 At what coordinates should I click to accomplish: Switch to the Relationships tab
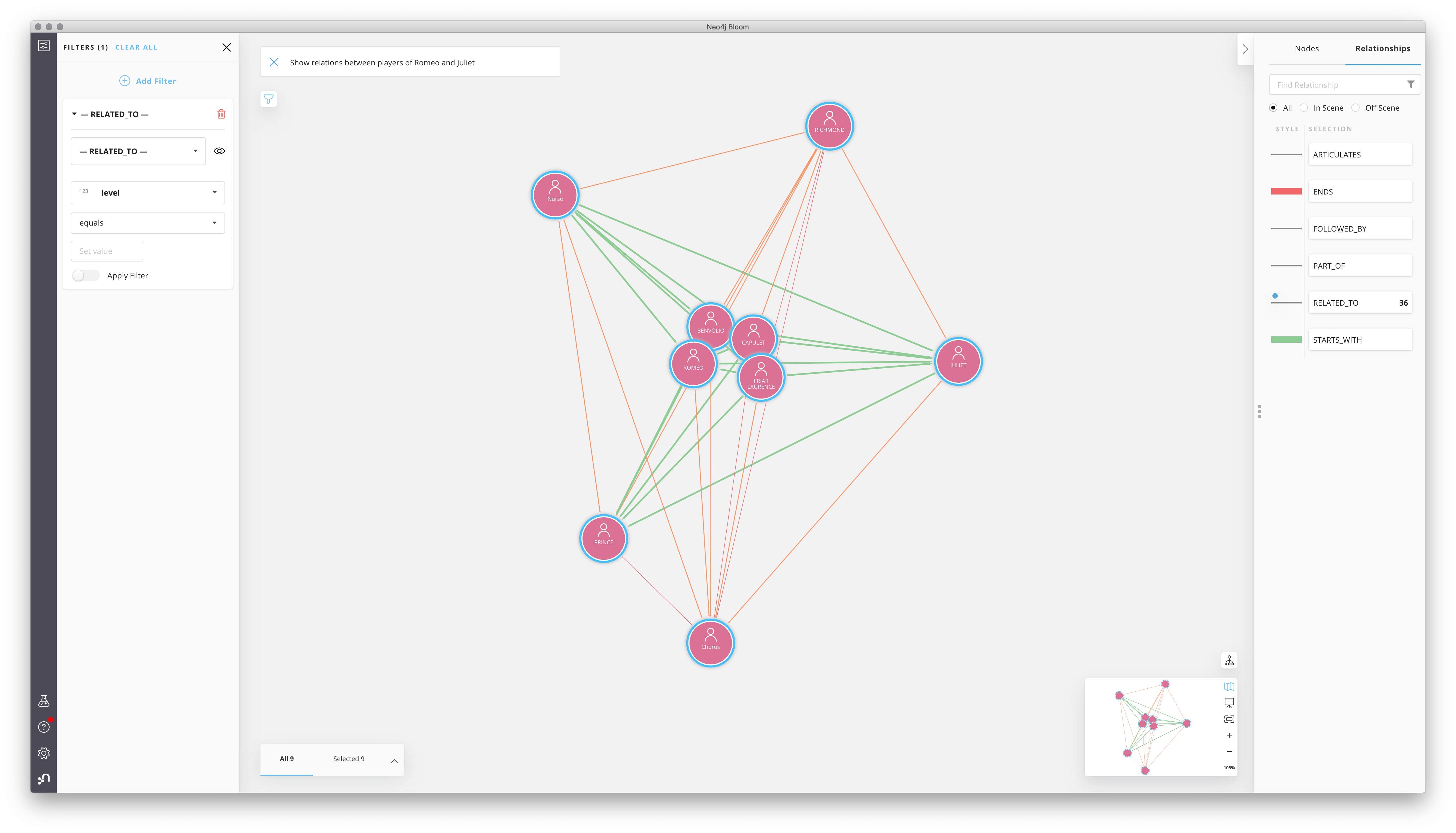[x=1382, y=49]
